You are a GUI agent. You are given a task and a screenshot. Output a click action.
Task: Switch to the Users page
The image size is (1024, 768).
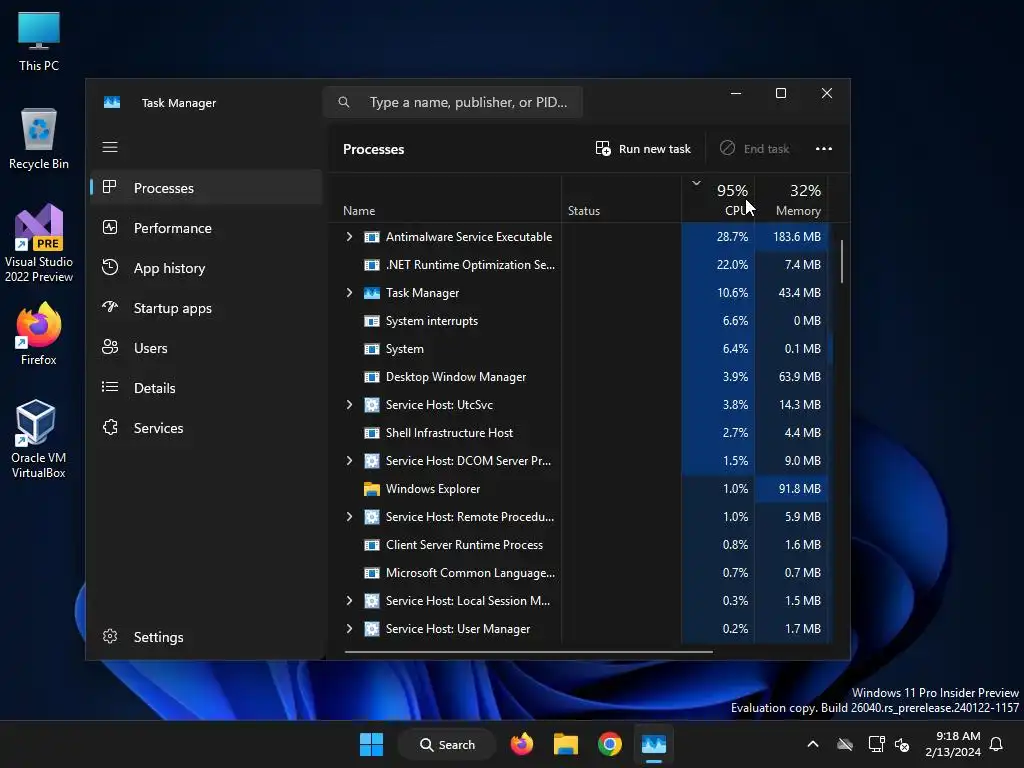coord(206,347)
